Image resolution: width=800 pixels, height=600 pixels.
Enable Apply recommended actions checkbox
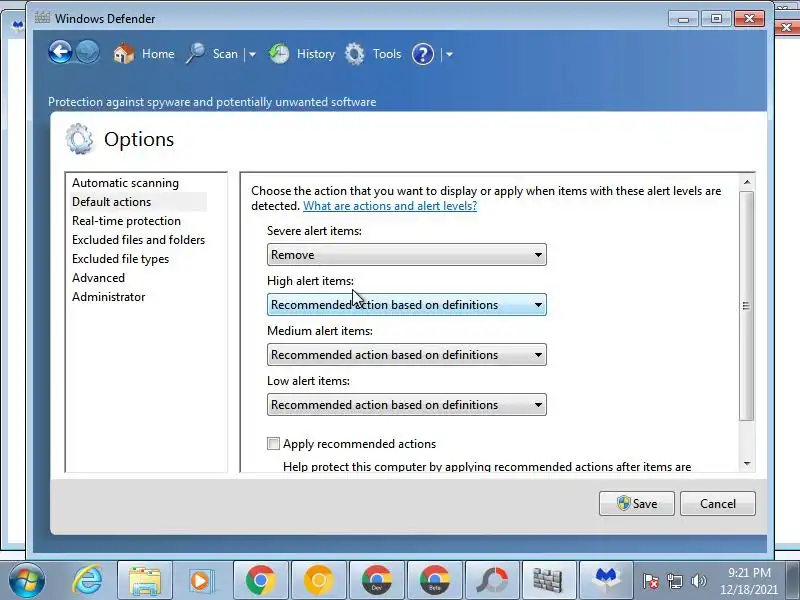[273, 443]
